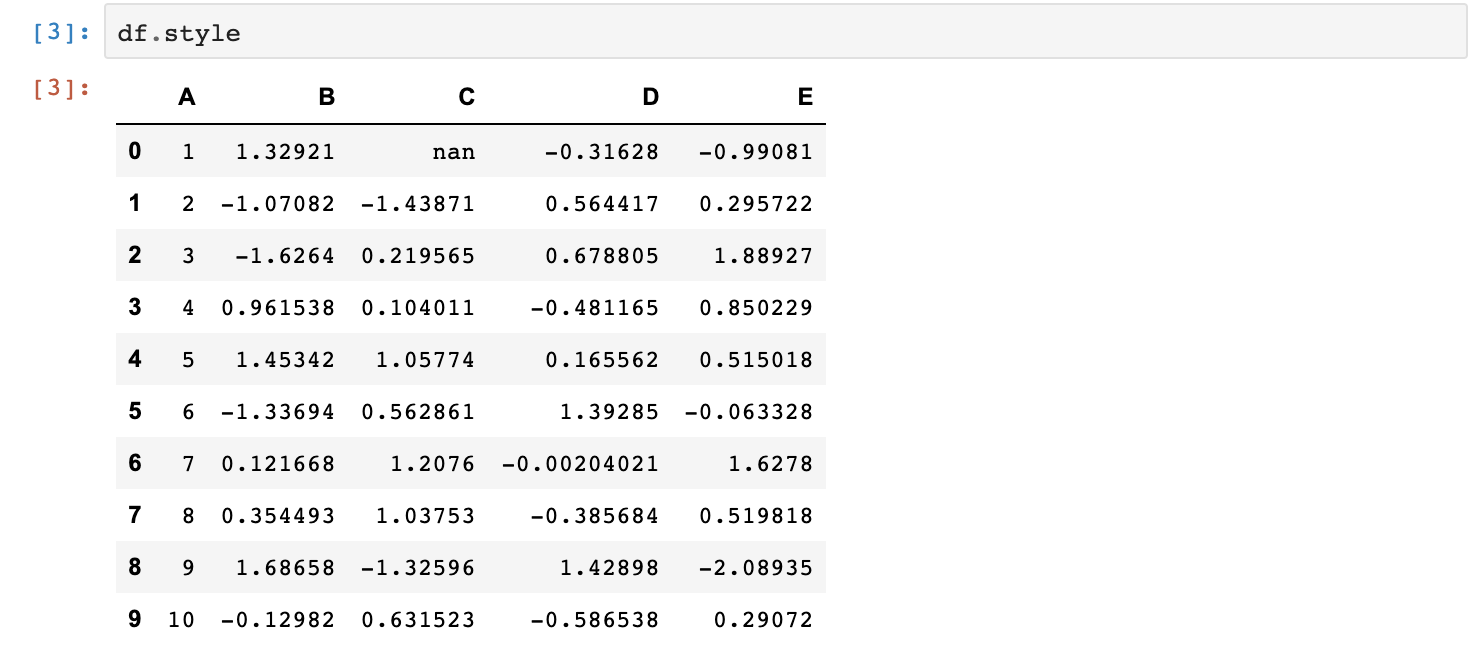Click column header A

[x=186, y=97]
